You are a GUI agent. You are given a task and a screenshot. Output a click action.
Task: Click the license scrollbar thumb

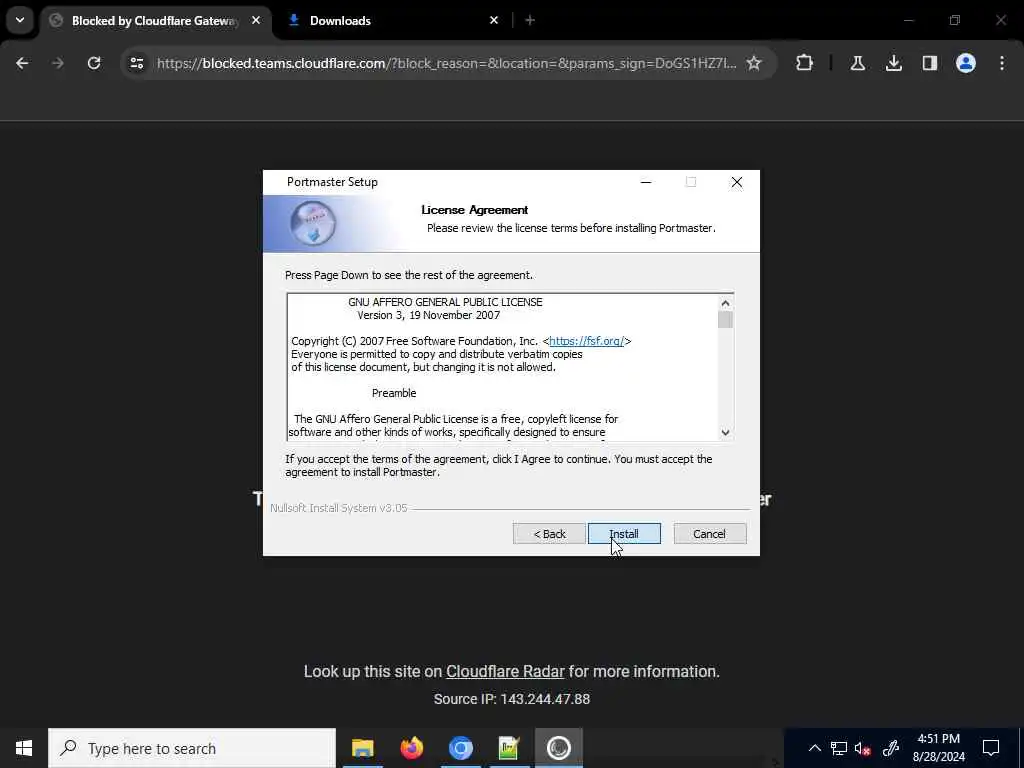[725, 320]
